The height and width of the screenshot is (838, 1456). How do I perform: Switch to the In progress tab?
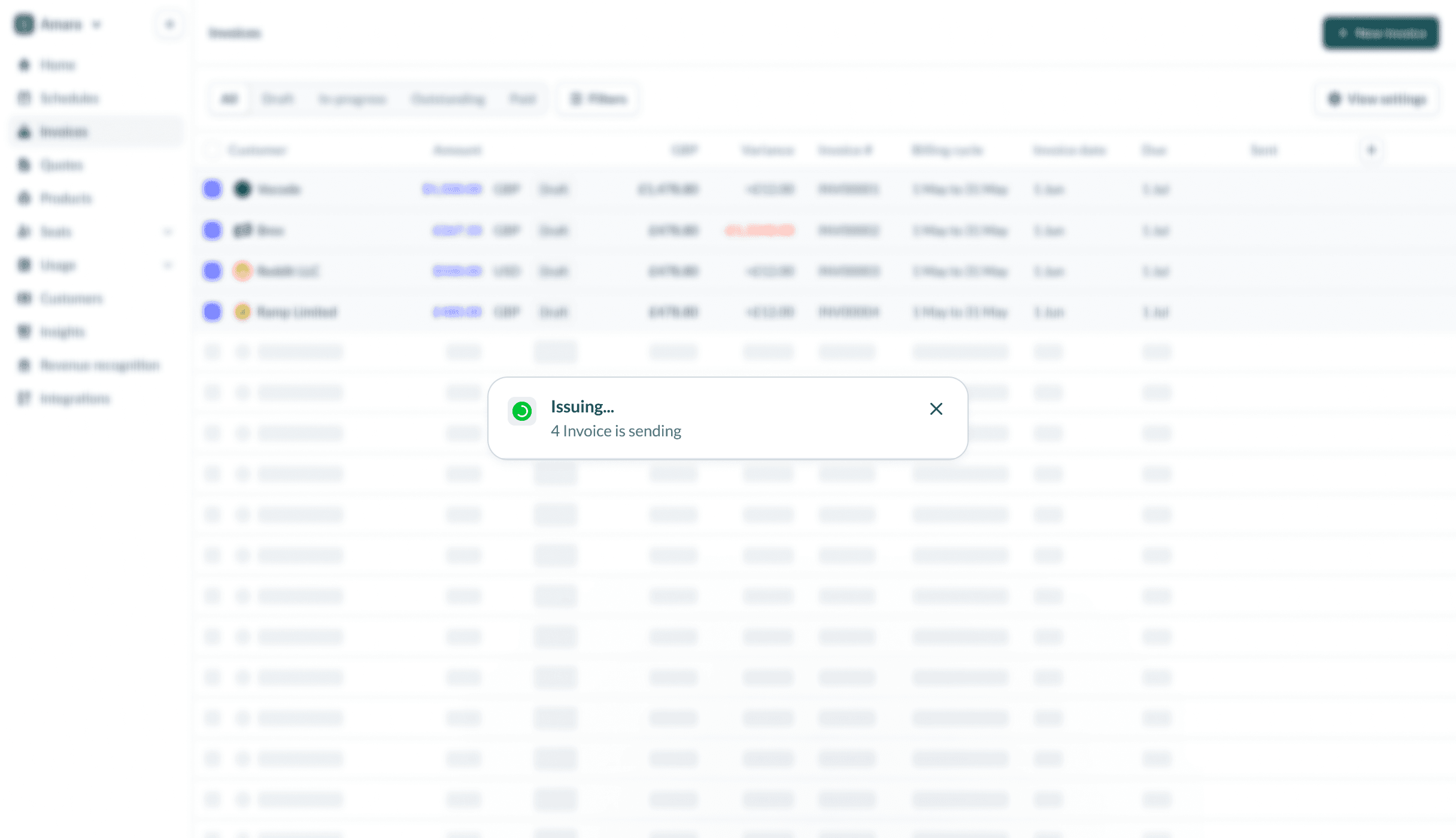[353, 99]
